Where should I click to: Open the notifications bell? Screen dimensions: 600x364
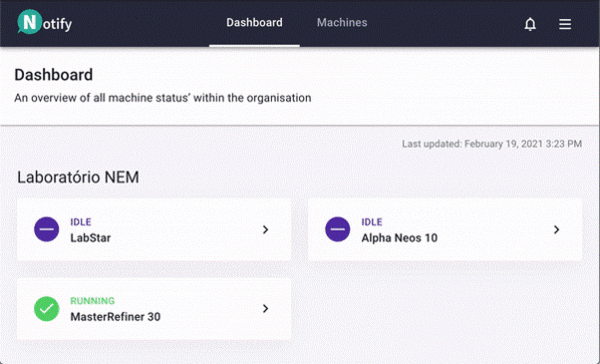pos(530,24)
